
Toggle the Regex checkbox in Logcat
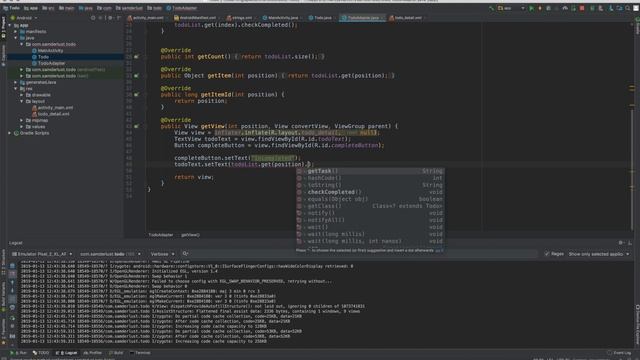click(x=547, y=254)
